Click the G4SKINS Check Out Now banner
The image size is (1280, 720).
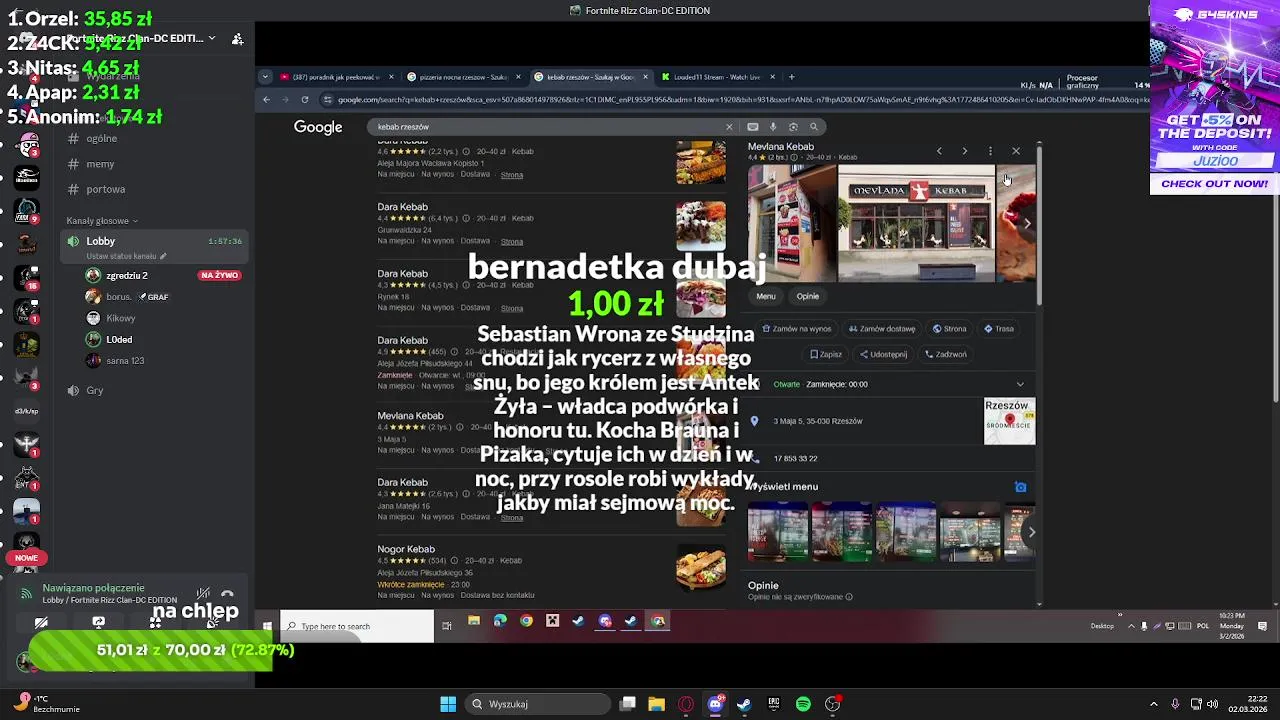click(x=1214, y=184)
